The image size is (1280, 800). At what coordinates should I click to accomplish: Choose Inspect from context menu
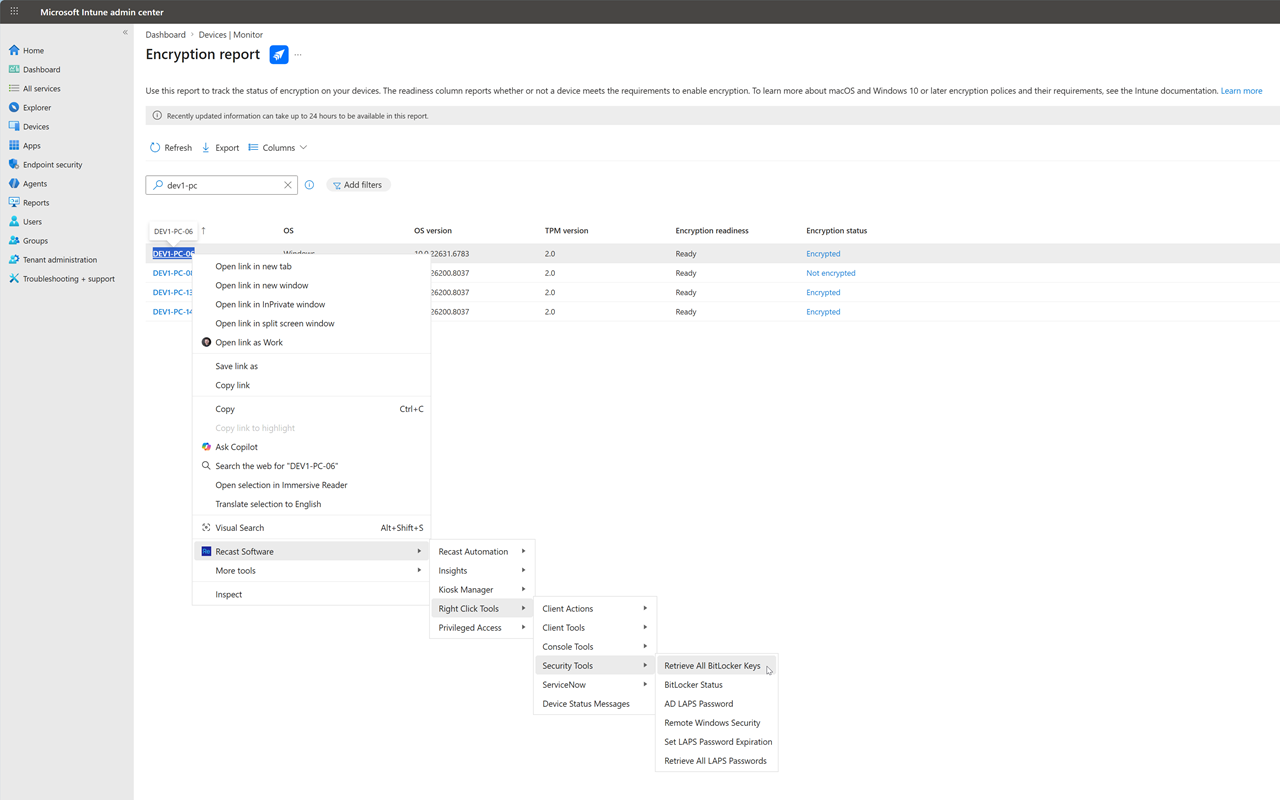click(311, 594)
